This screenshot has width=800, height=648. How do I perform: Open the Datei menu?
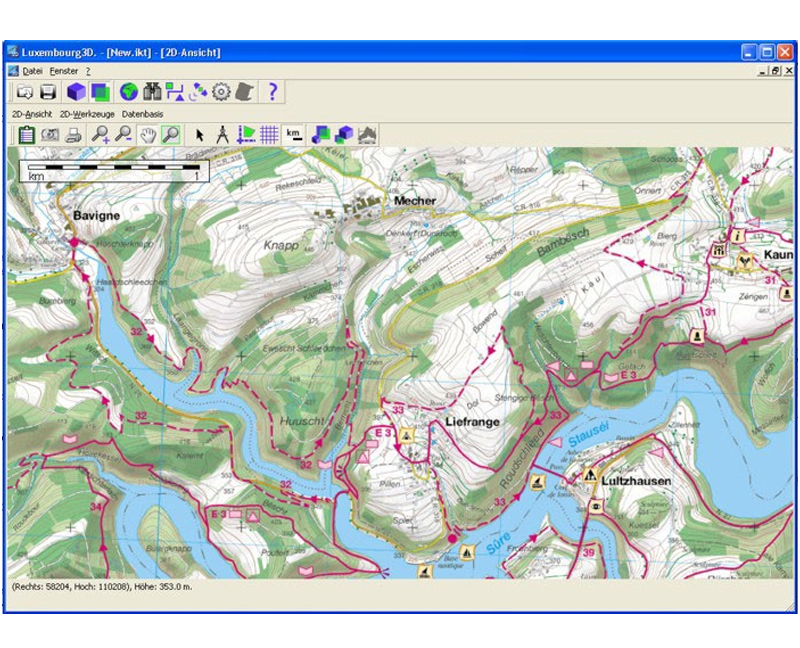[33, 71]
